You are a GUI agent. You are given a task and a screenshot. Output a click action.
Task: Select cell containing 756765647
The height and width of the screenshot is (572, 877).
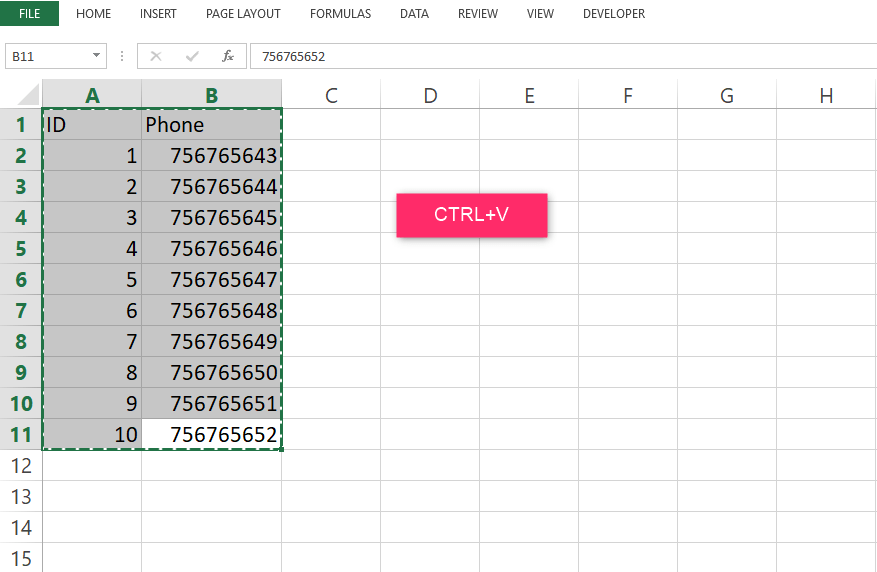pyautogui.click(x=211, y=279)
